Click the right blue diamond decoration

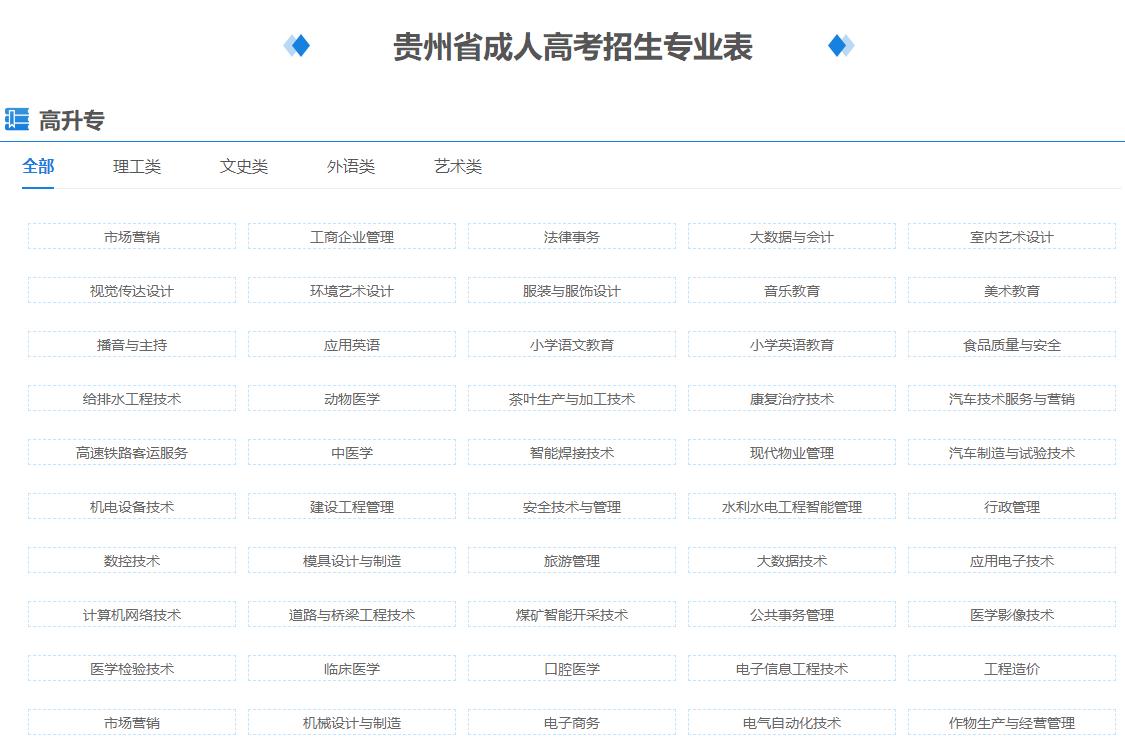click(840, 46)
